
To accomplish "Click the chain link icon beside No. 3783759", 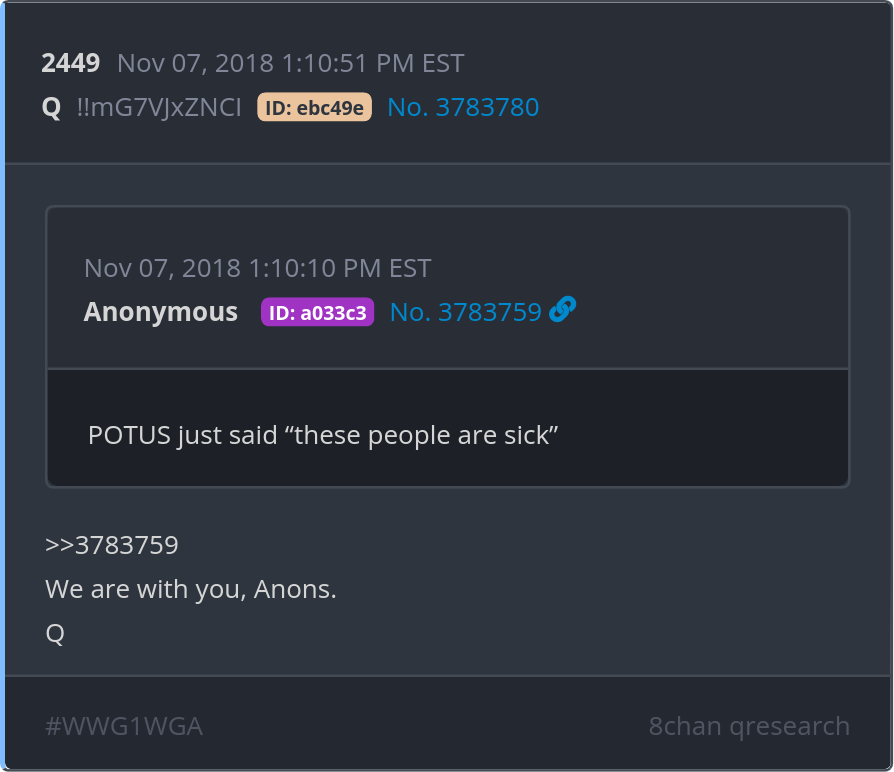I will click(563, 311).
